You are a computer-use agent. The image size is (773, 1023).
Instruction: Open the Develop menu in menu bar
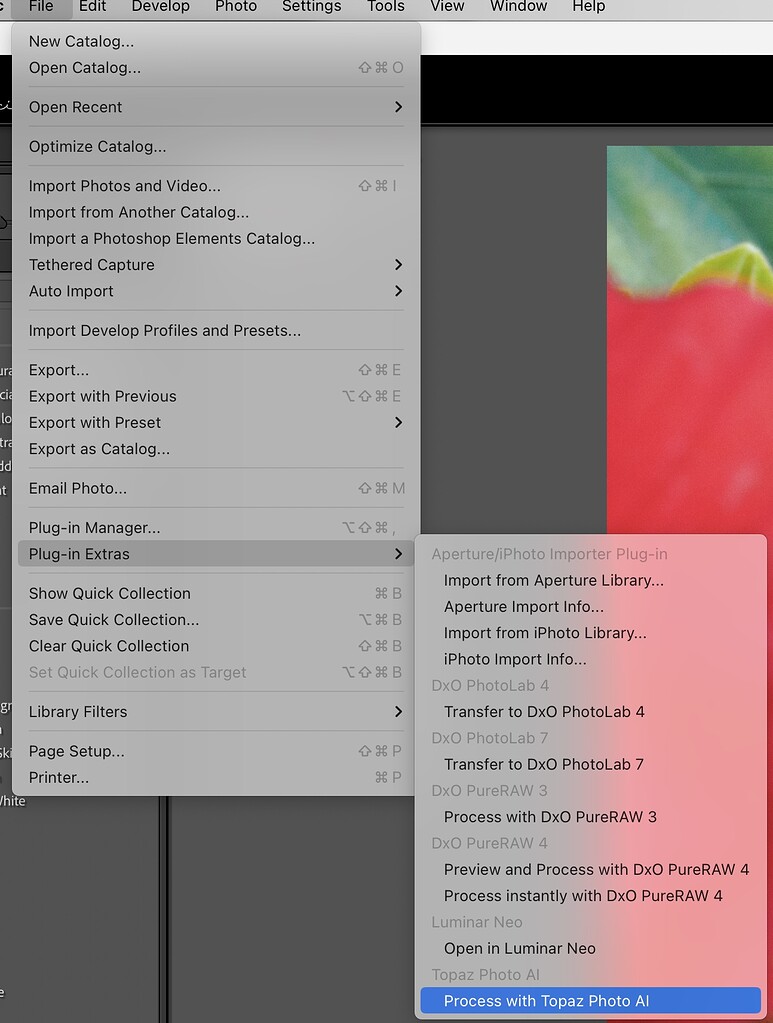tap(160, 7)
